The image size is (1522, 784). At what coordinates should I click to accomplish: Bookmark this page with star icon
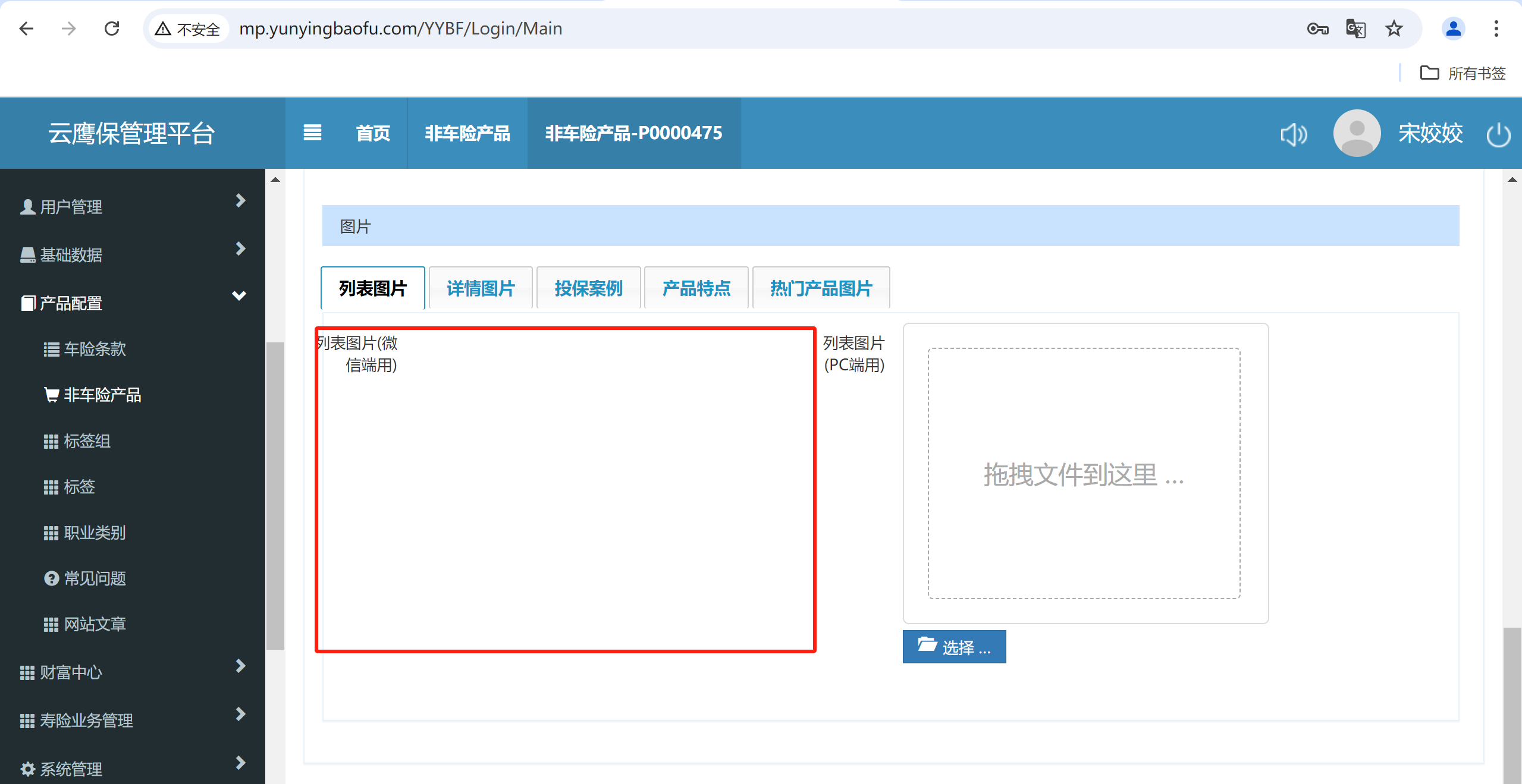(1394, 29)
